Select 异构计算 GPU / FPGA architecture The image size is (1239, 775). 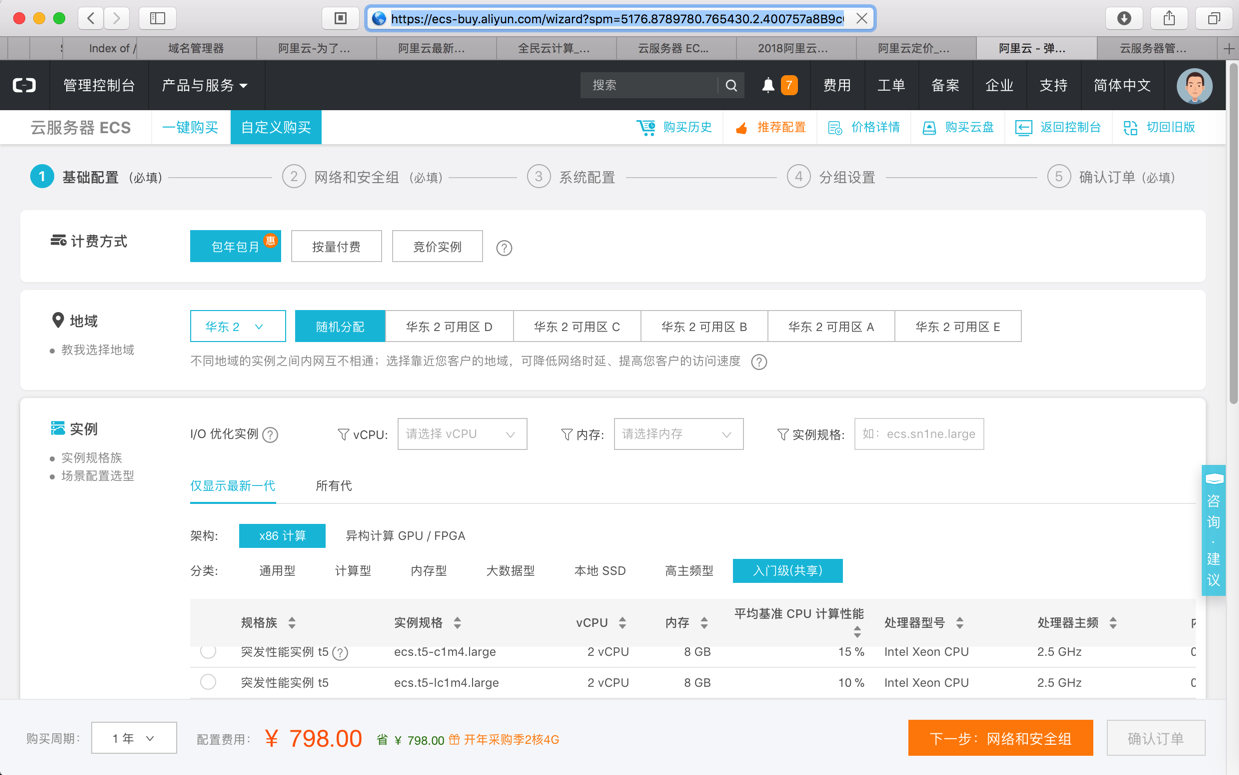[405, 536]
